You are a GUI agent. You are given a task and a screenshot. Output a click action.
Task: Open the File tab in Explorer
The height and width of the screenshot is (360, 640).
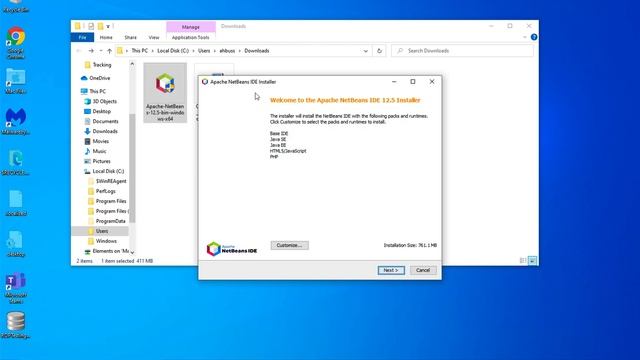(82, 37)
